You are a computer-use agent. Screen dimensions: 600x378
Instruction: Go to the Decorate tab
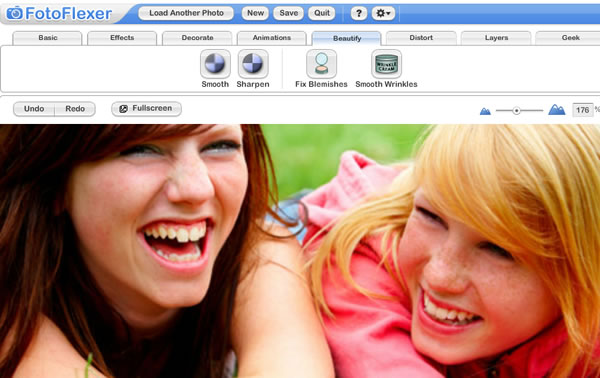tap(197, 38)
